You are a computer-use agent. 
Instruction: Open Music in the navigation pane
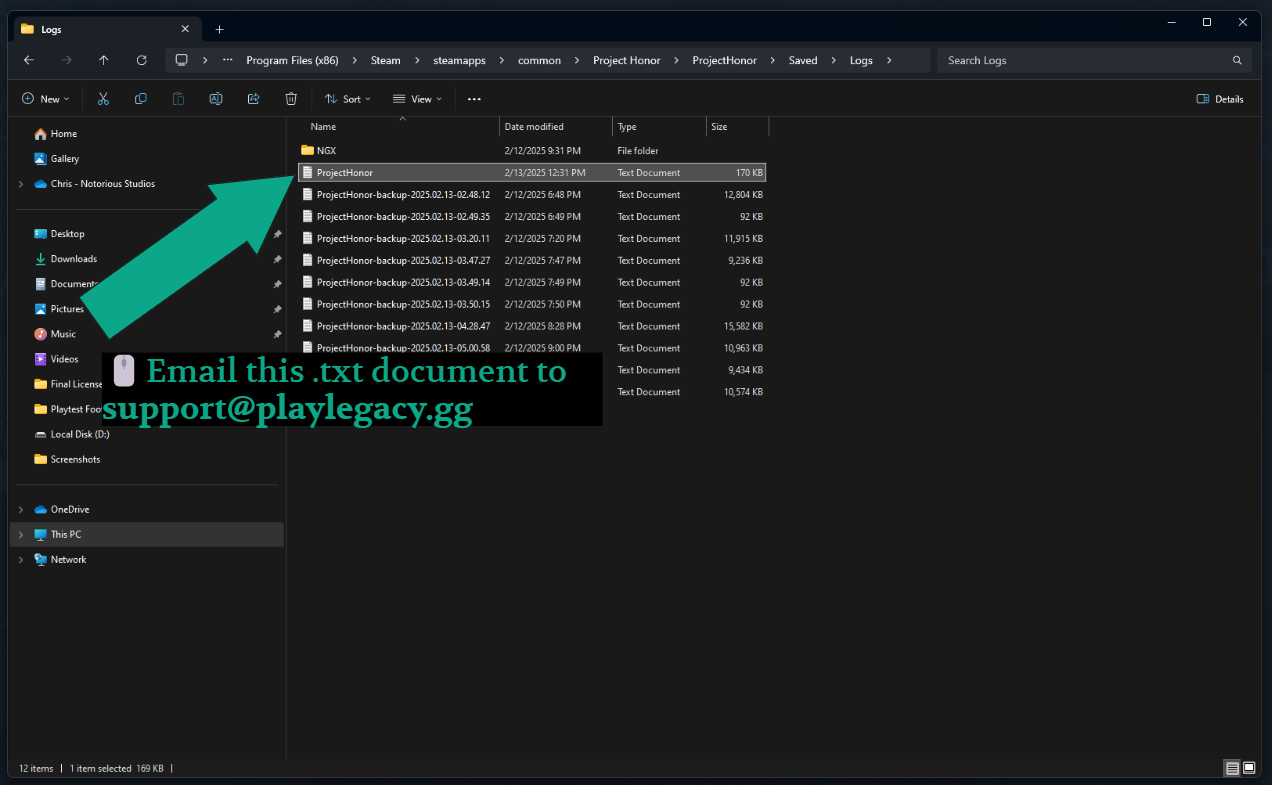[55, 334]
